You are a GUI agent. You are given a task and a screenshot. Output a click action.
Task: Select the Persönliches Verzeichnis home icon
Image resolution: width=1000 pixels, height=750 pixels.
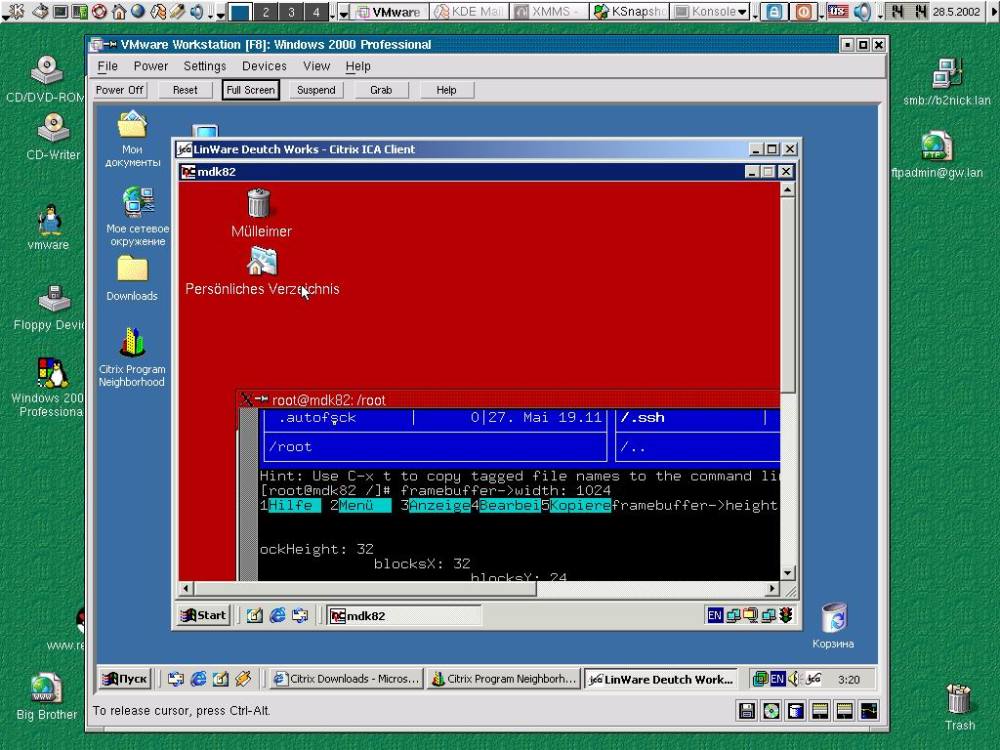262,261
